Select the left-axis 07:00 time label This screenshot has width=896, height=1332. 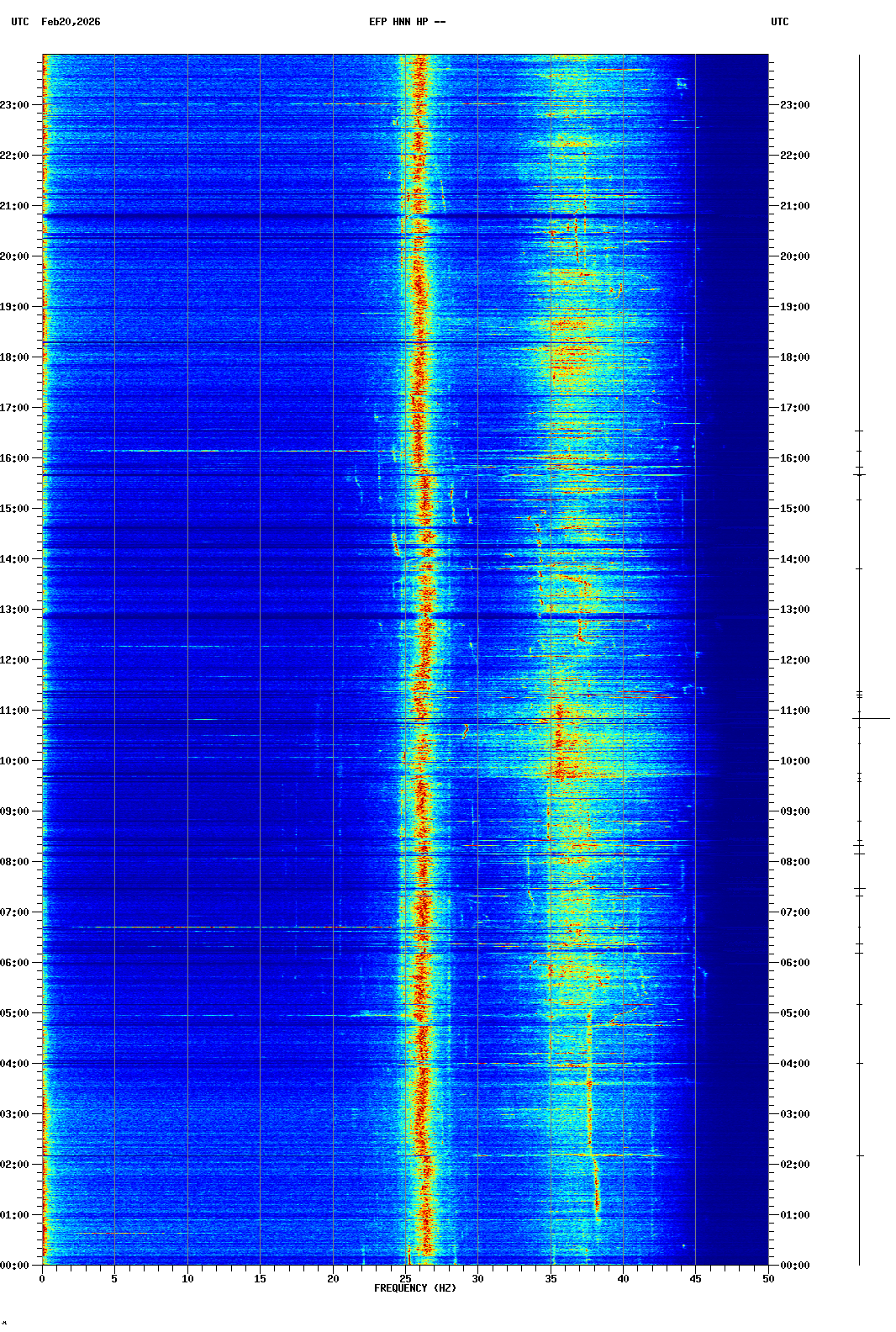click(x=14, y=912)
